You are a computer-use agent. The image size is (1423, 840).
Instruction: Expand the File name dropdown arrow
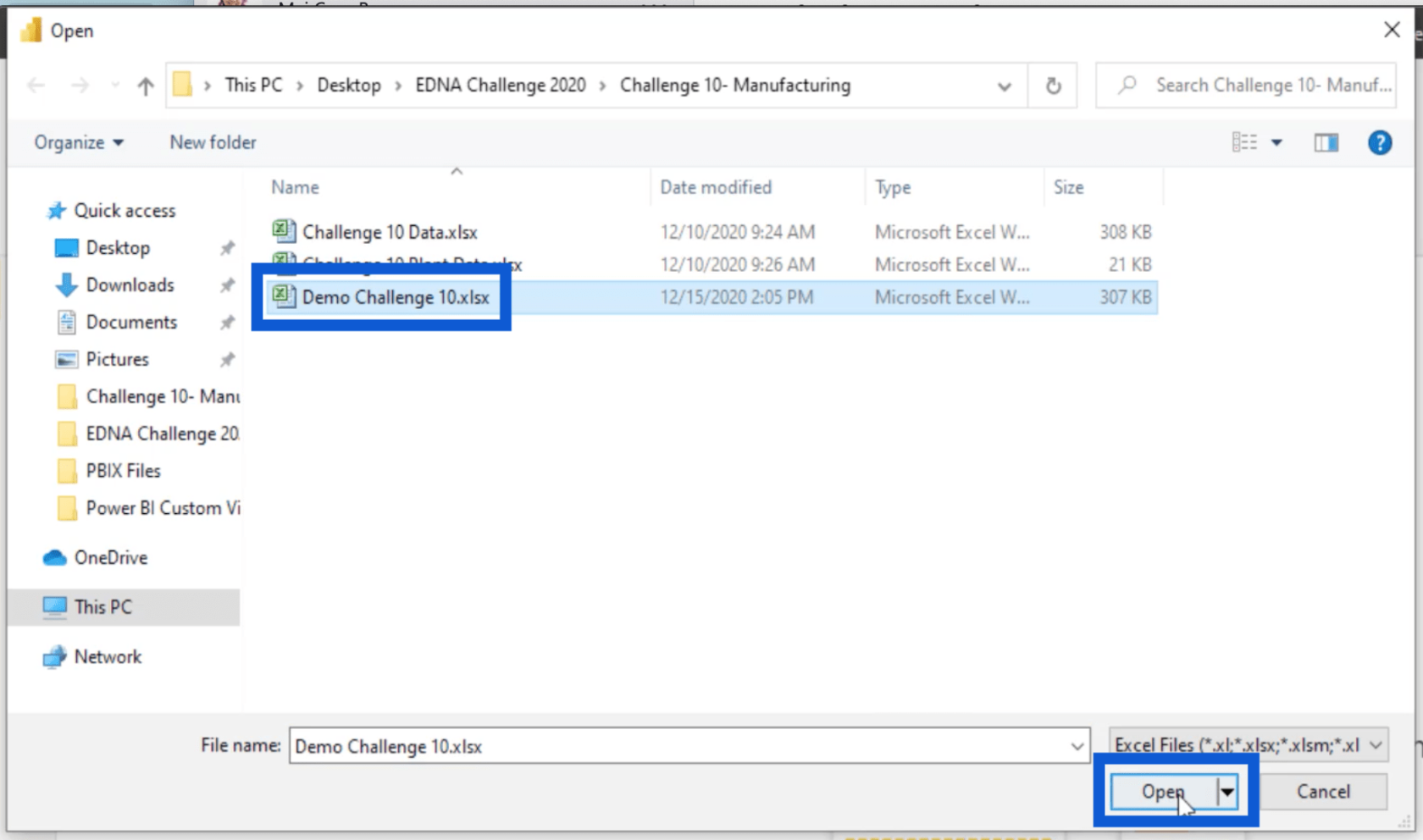[1077, 746]
